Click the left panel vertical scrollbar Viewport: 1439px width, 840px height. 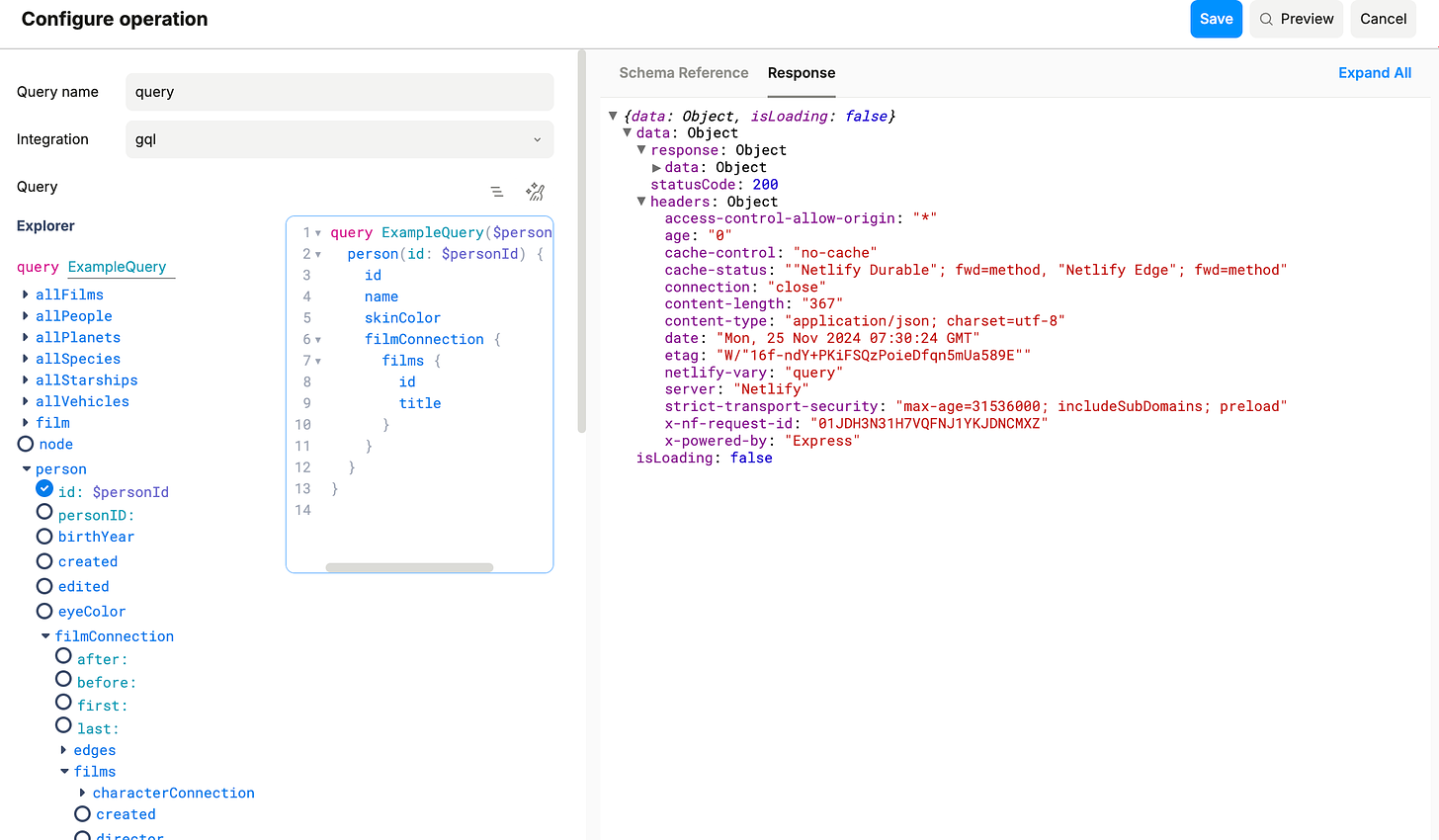[x=582, y=242]
